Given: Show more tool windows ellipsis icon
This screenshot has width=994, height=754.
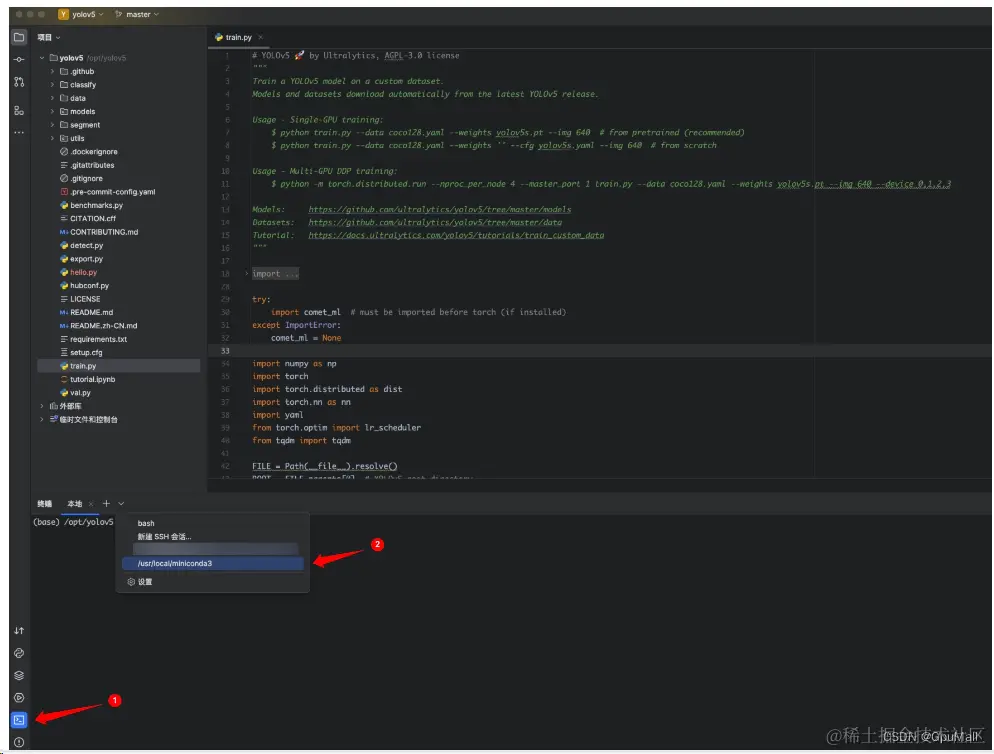Looking at the screenshot, I should pyautogui.click(x=19, y=133).
